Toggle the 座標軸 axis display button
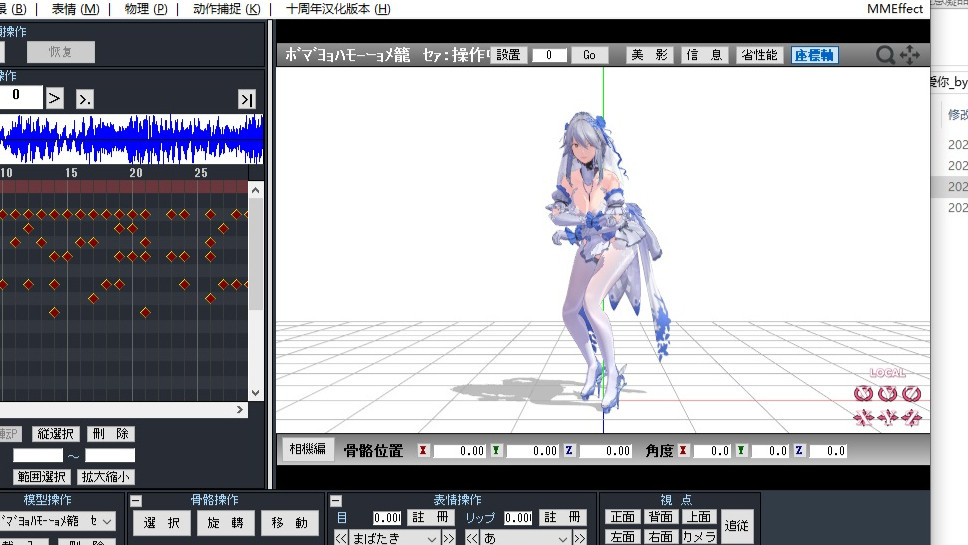This screenshot has height=545, width=968. [x=814, y=55]
